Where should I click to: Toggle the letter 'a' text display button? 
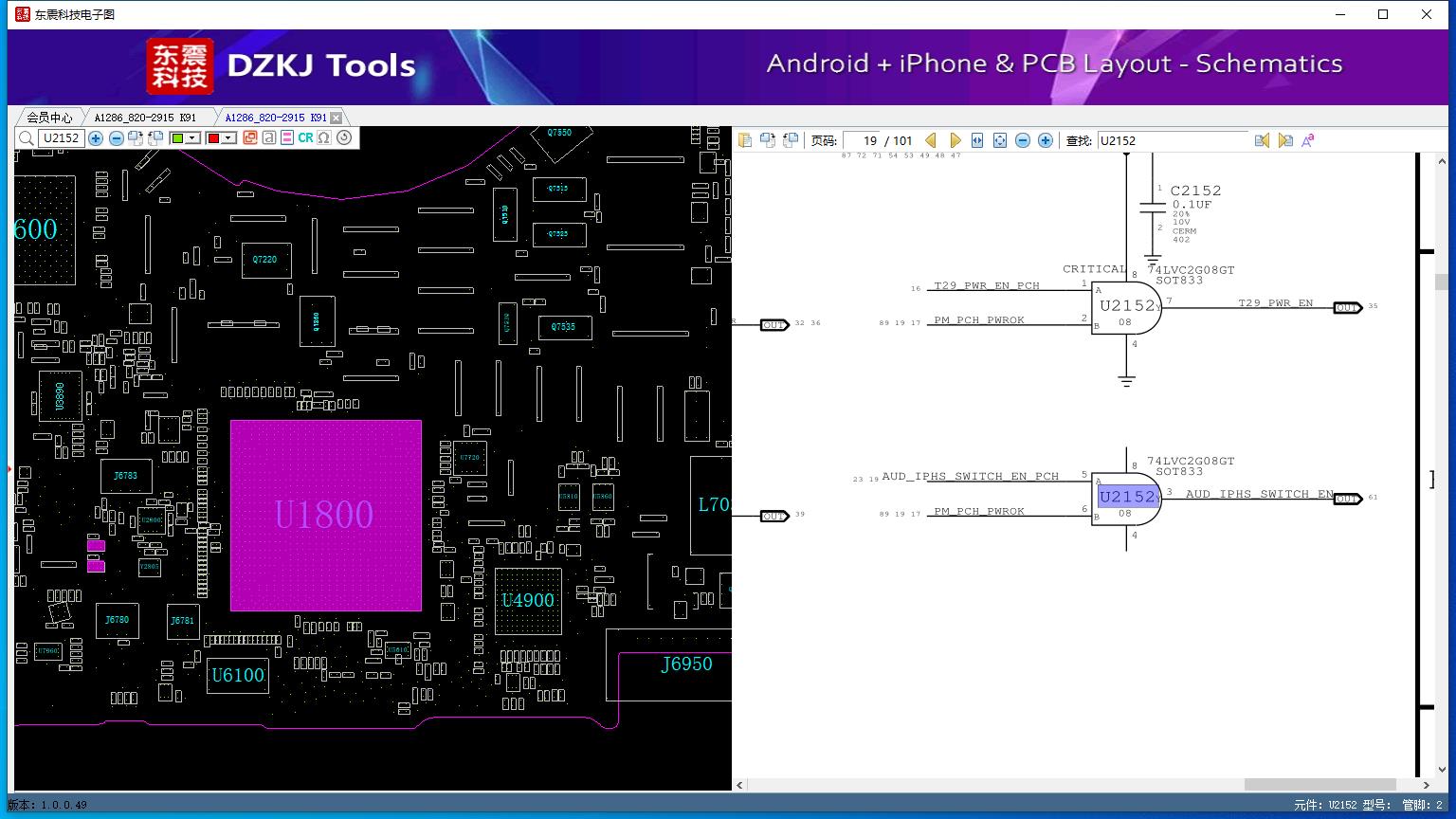coord(269,138)
